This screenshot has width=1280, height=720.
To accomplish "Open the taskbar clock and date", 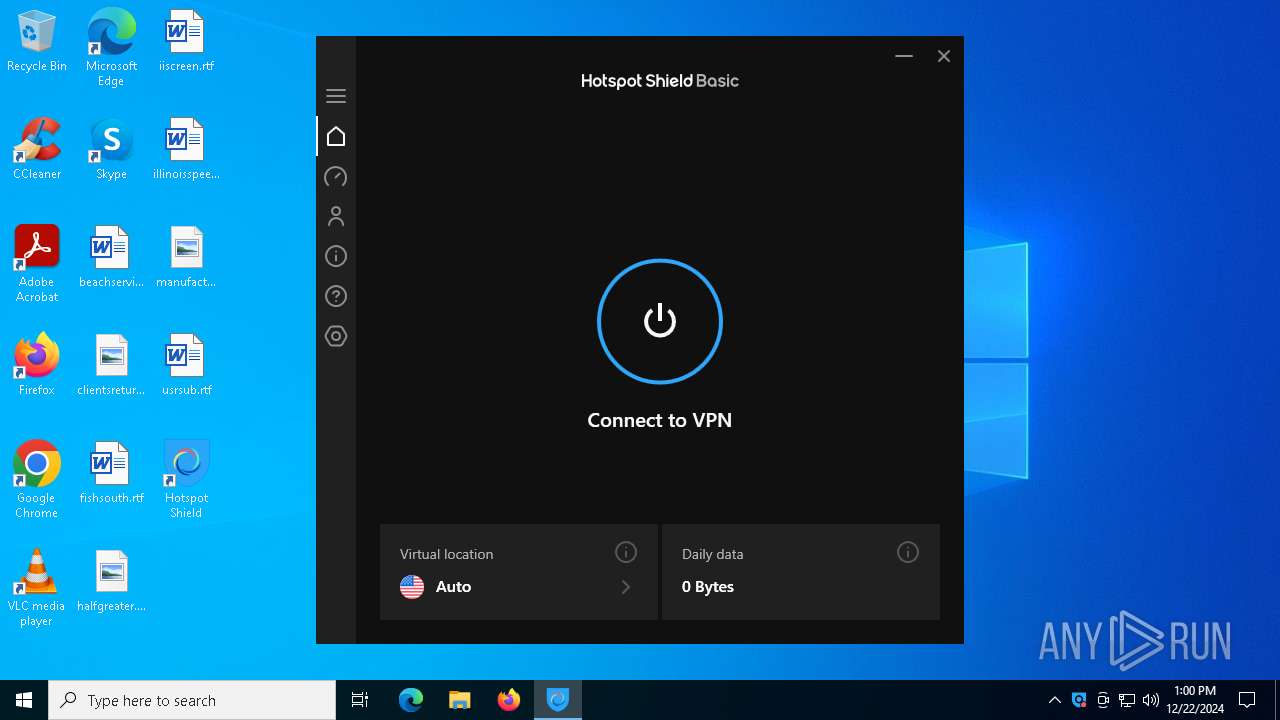I will click(1195, 700).
